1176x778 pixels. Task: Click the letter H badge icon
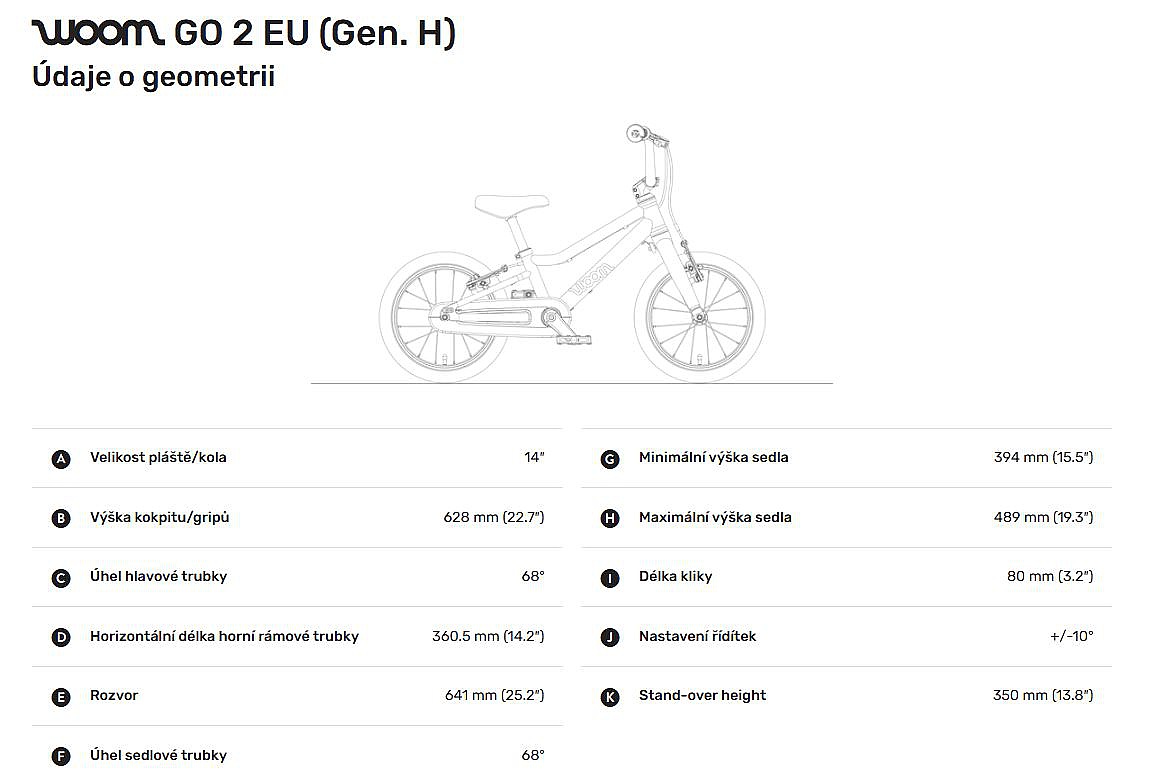[610, 519]
